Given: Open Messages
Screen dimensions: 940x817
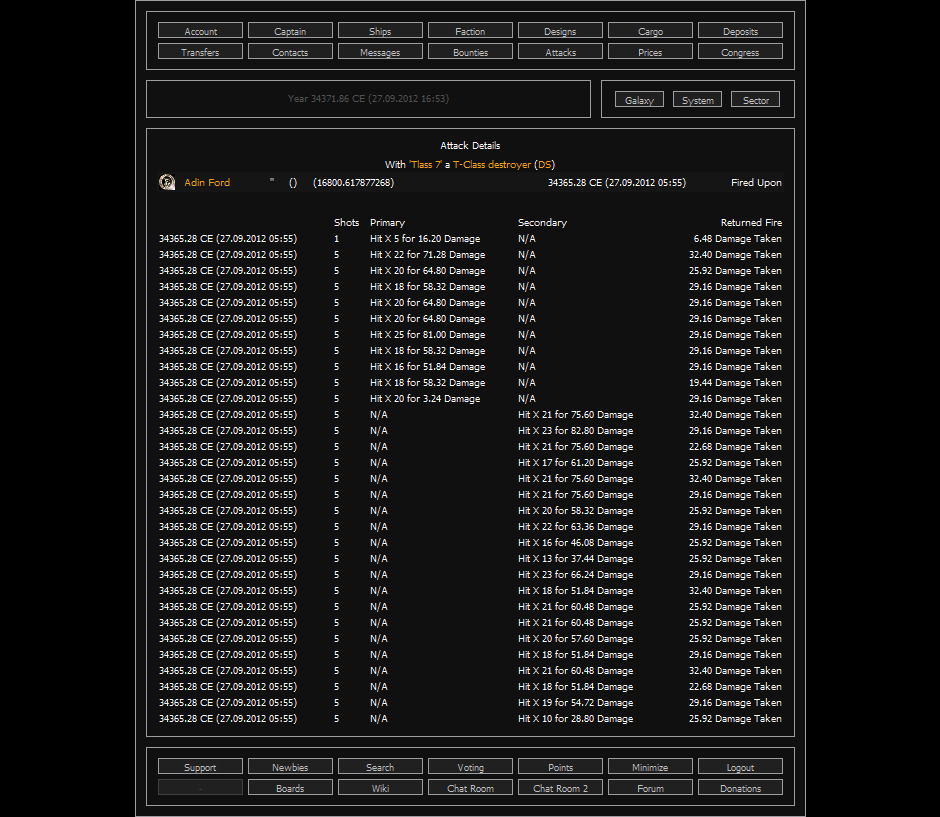Looking at the screenshot, I should click(380, 52).
